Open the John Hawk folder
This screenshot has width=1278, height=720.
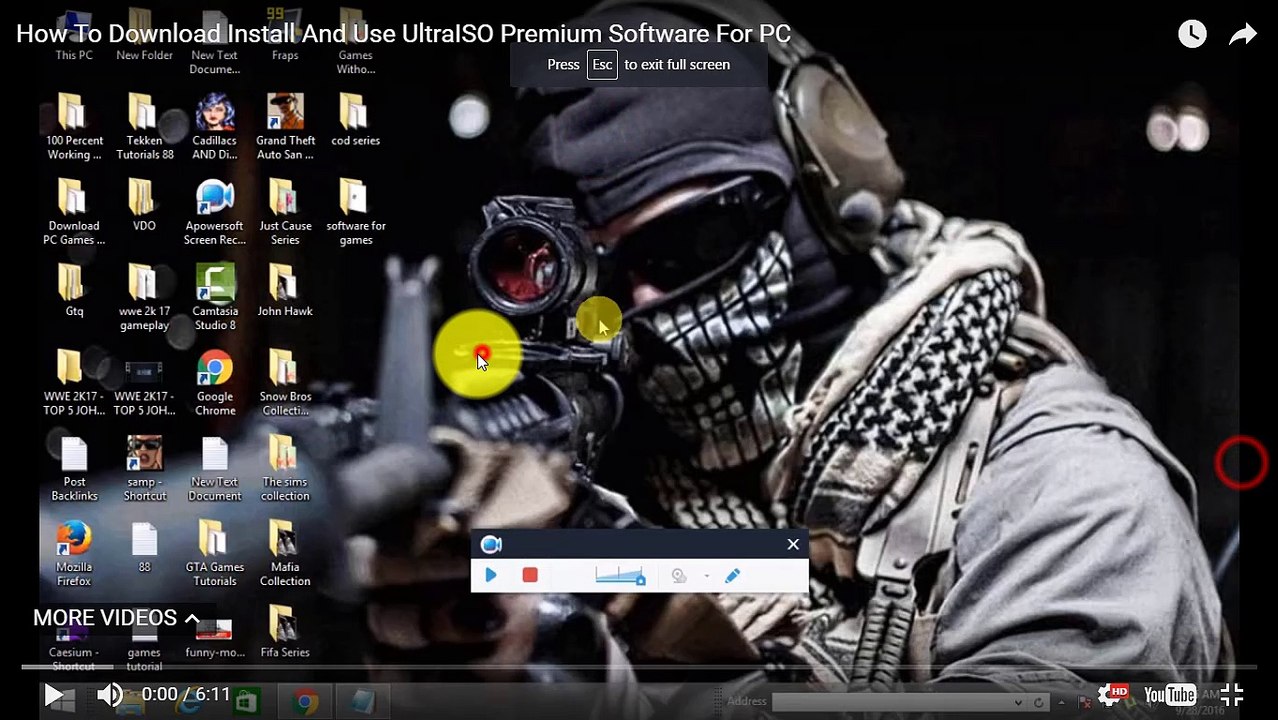click(285, 290)
